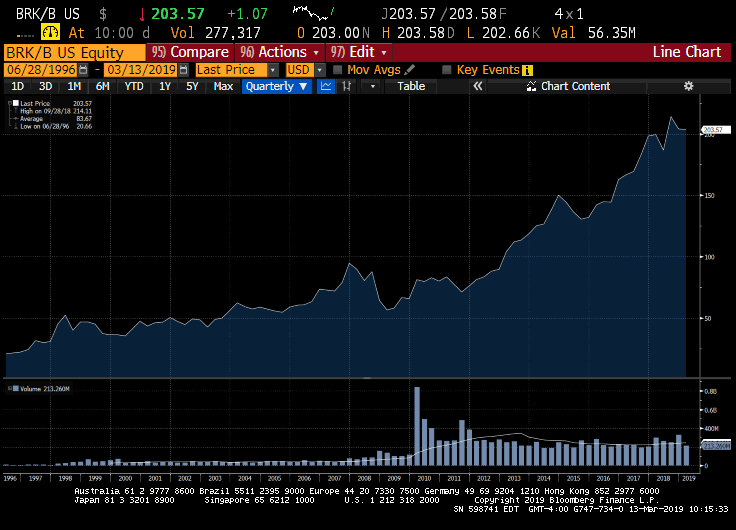Select the 3D range tab
This screenshot has height=530, width=736.
click(46, 86)
